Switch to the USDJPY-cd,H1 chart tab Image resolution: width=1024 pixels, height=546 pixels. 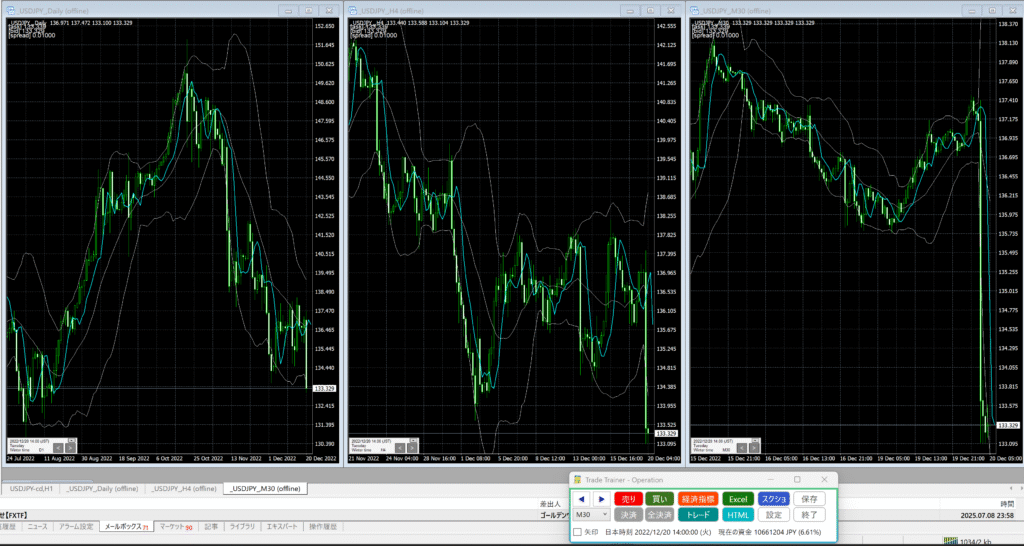click(32, 489)
